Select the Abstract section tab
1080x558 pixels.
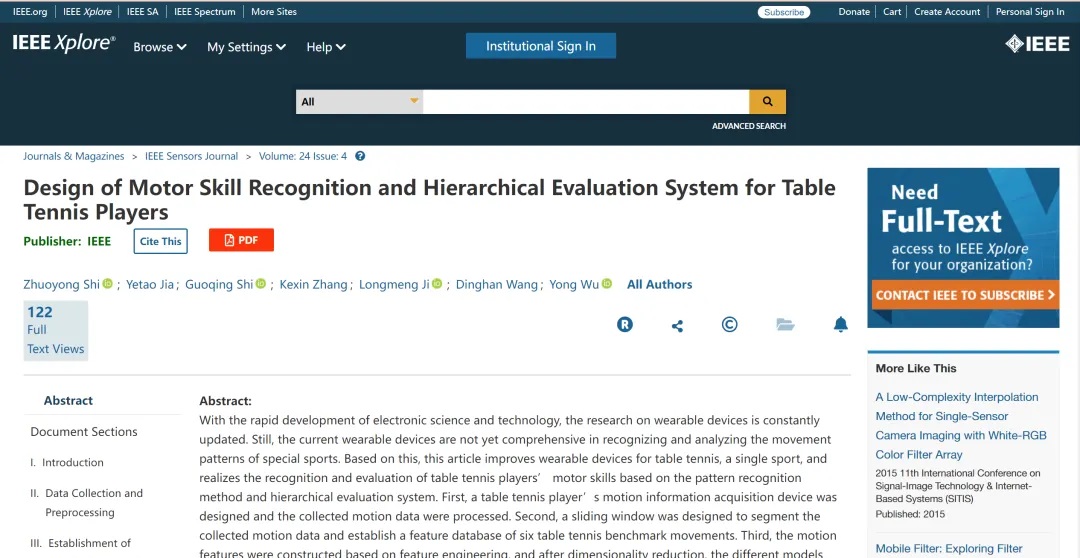coord(68,400)
